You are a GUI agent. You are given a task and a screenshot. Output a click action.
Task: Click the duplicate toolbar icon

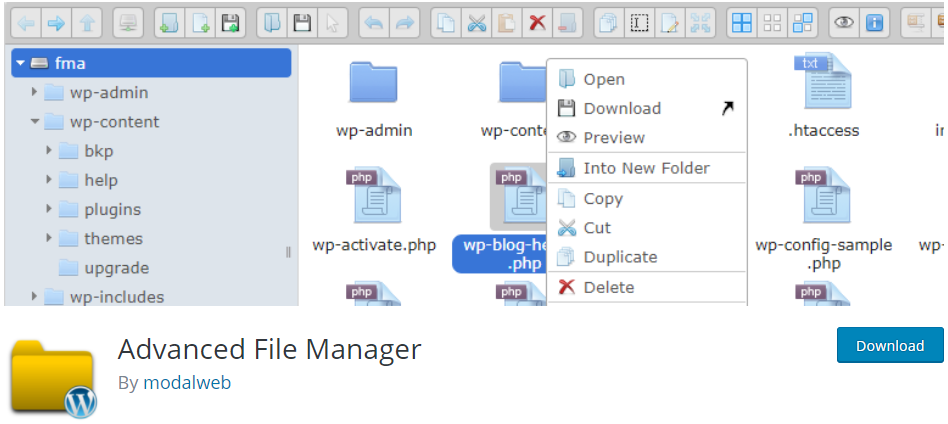[609, 24]
